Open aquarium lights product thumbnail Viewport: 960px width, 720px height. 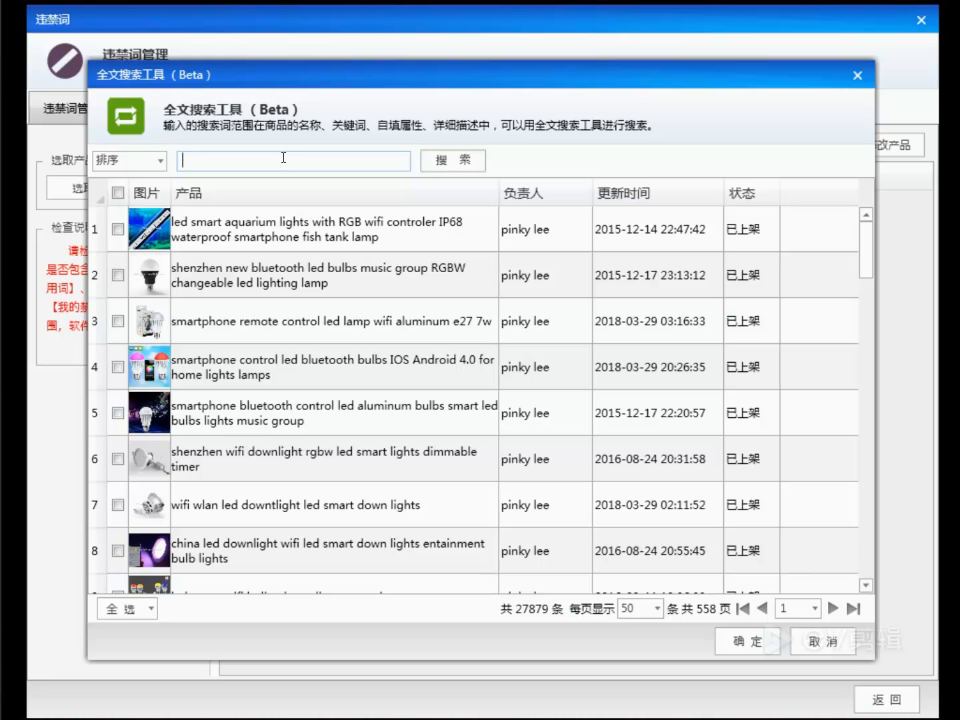[149, 229]
